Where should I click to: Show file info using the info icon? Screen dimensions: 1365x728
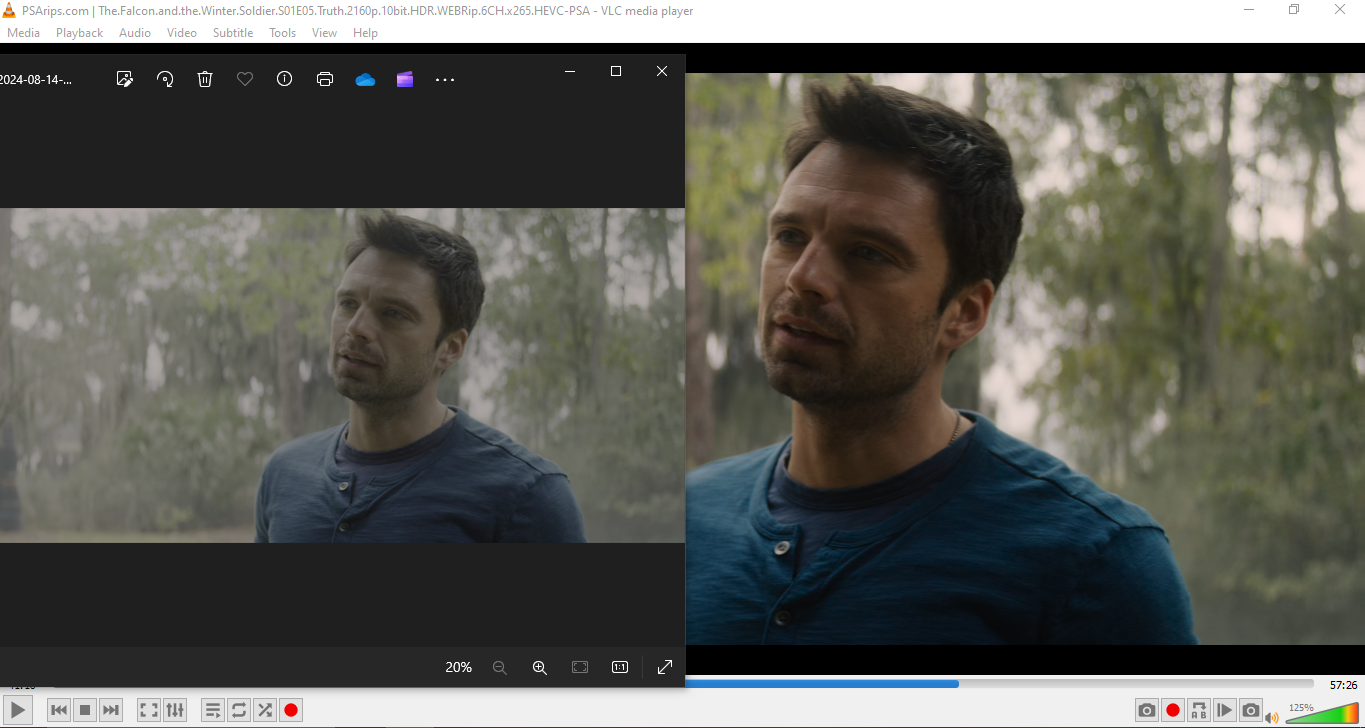pos(285,79)
